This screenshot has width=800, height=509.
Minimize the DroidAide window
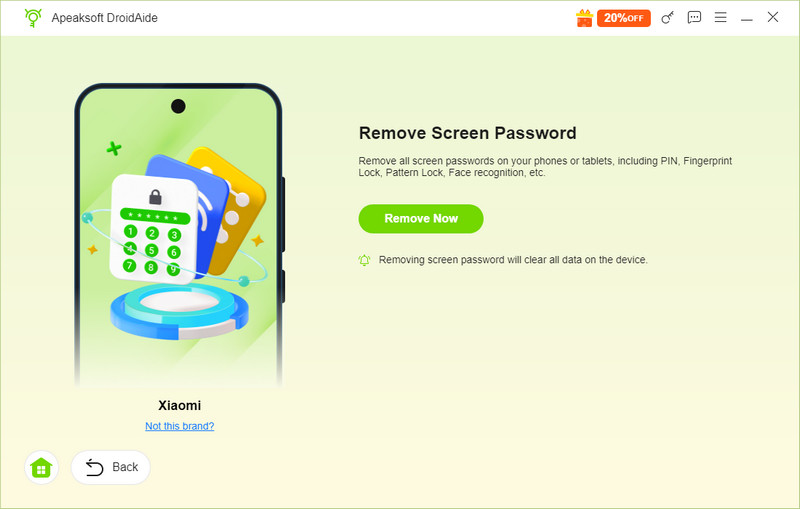coord(746,19)
